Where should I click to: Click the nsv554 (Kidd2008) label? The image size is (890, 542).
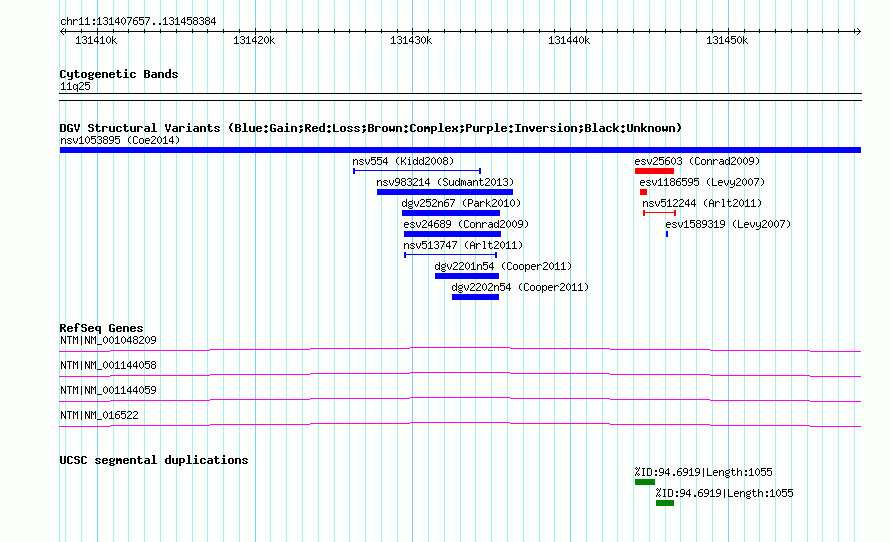click(403, 161)
